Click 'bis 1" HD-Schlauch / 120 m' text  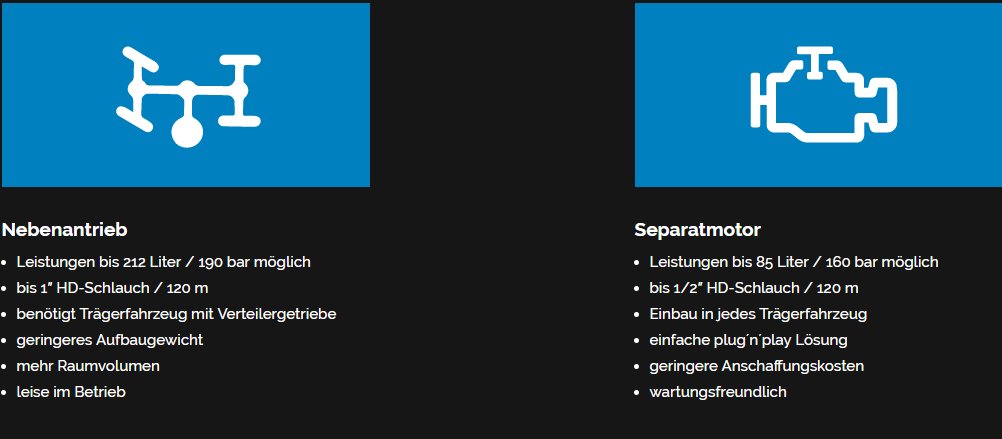pyautogui.click(x=112, y=288)
